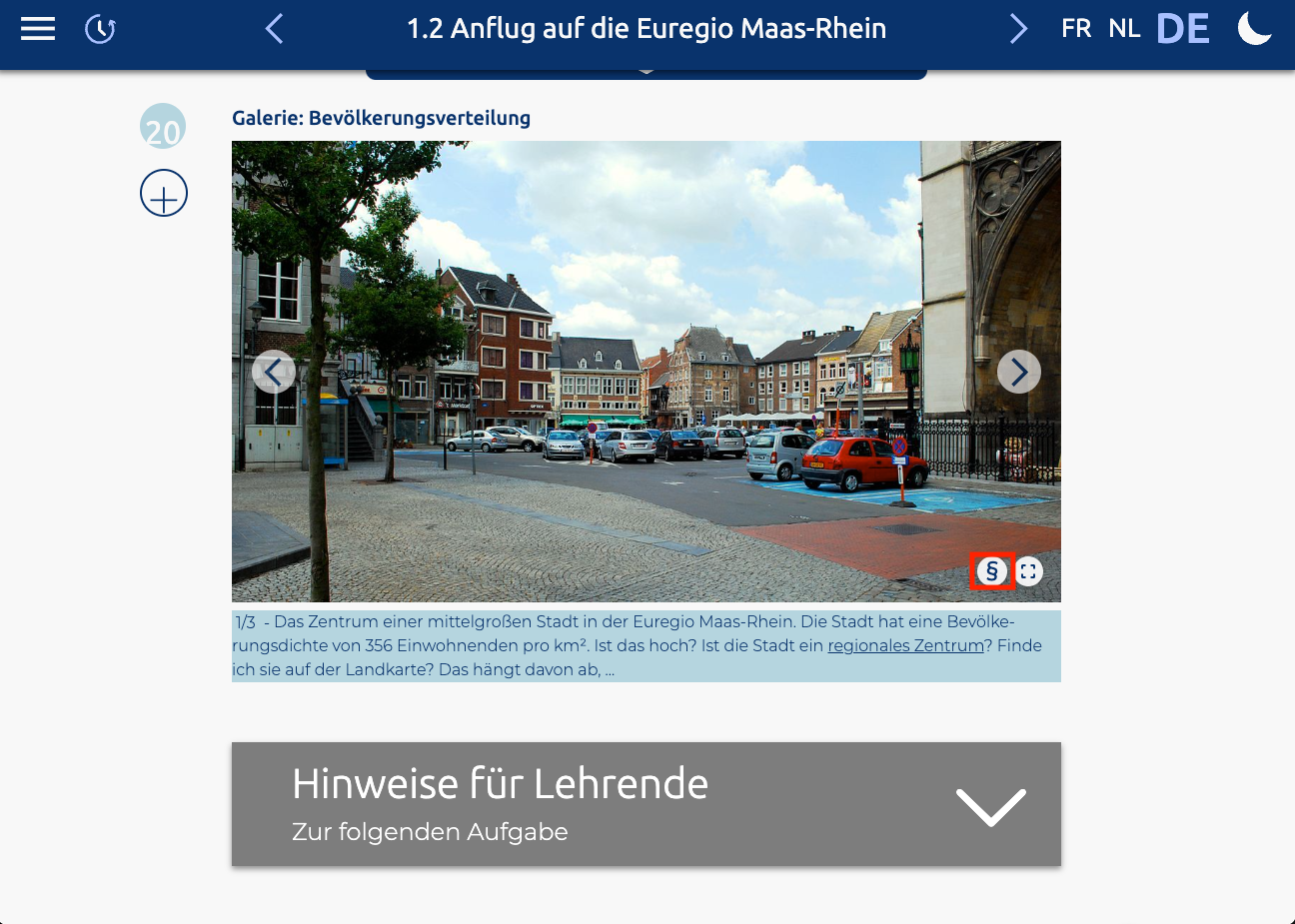Show next gallery image

(1018, 372)
